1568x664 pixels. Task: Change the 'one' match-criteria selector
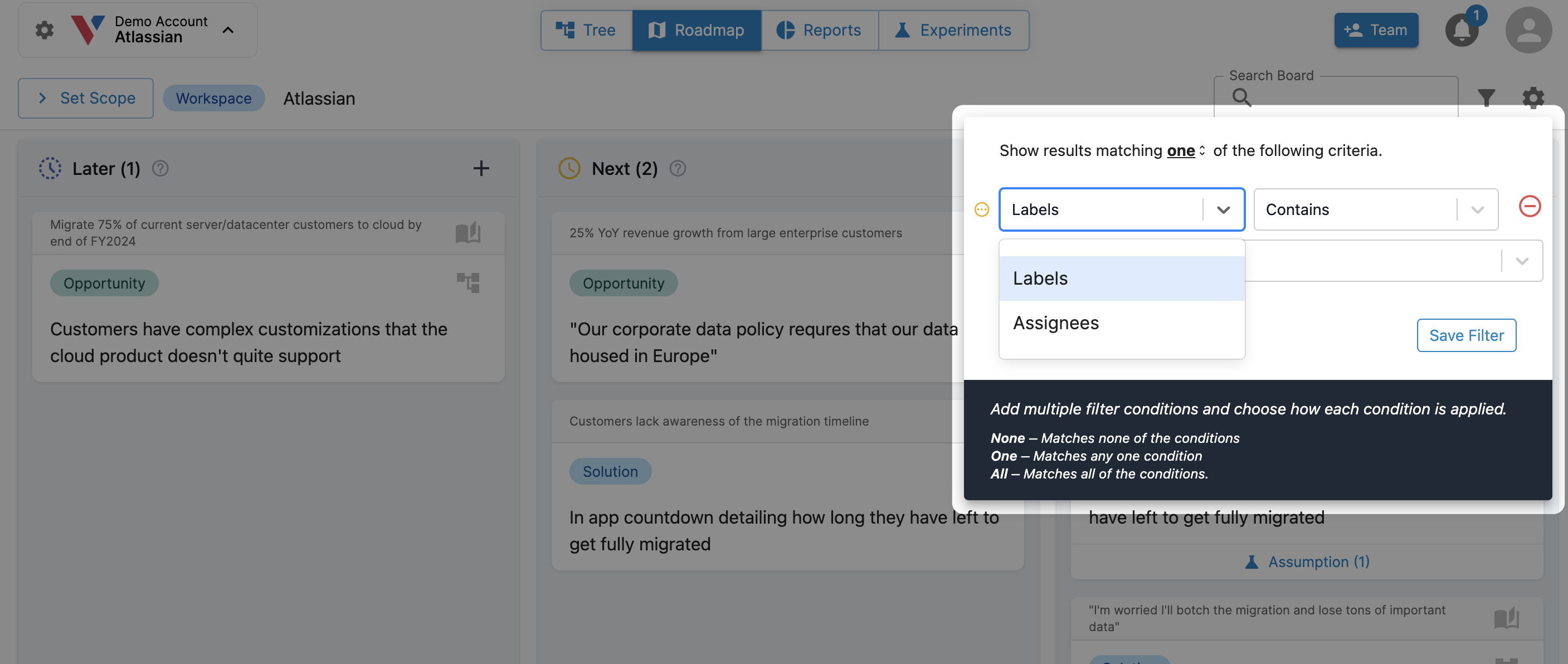click(1185, 150)
